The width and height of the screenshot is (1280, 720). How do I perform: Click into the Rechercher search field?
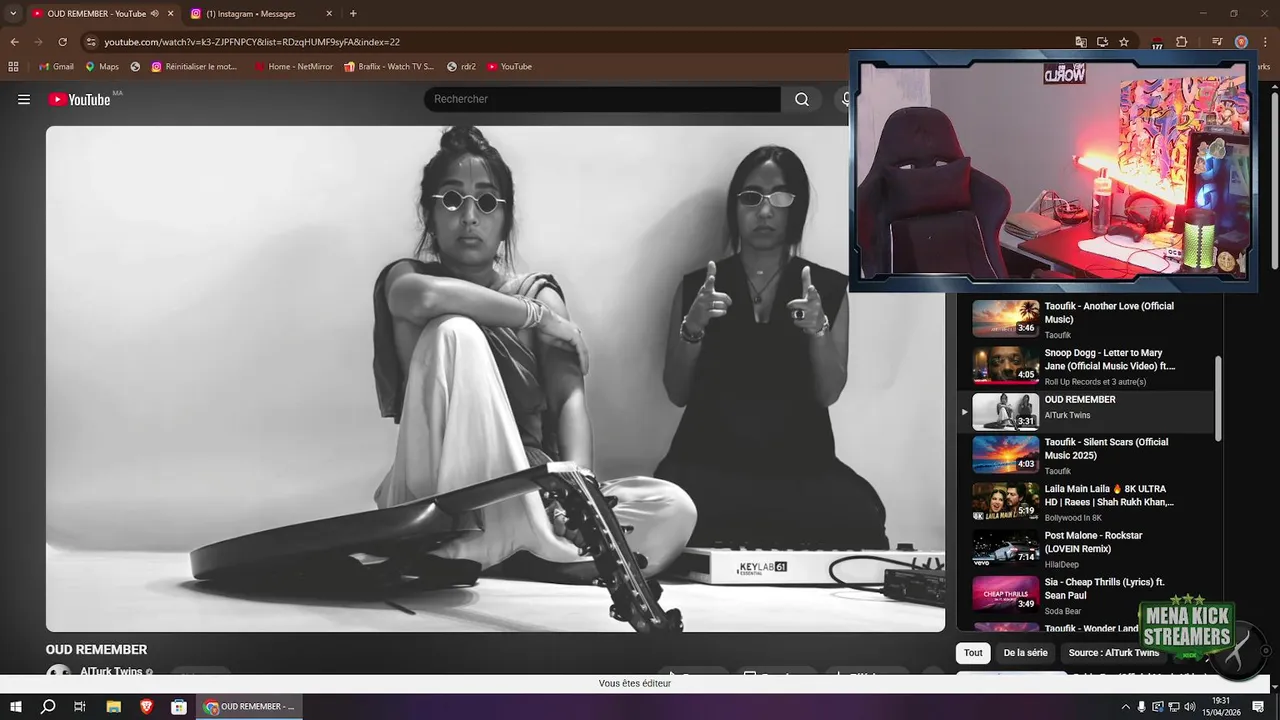tap(602, 99)
